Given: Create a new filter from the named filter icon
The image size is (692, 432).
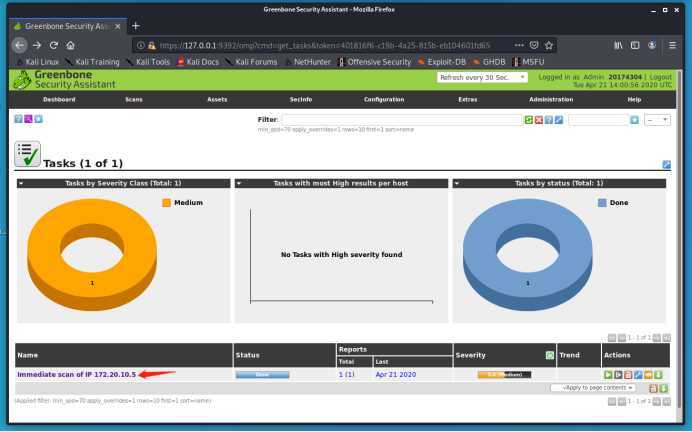Looking at the screenshot, I should (x=634, y=120).
